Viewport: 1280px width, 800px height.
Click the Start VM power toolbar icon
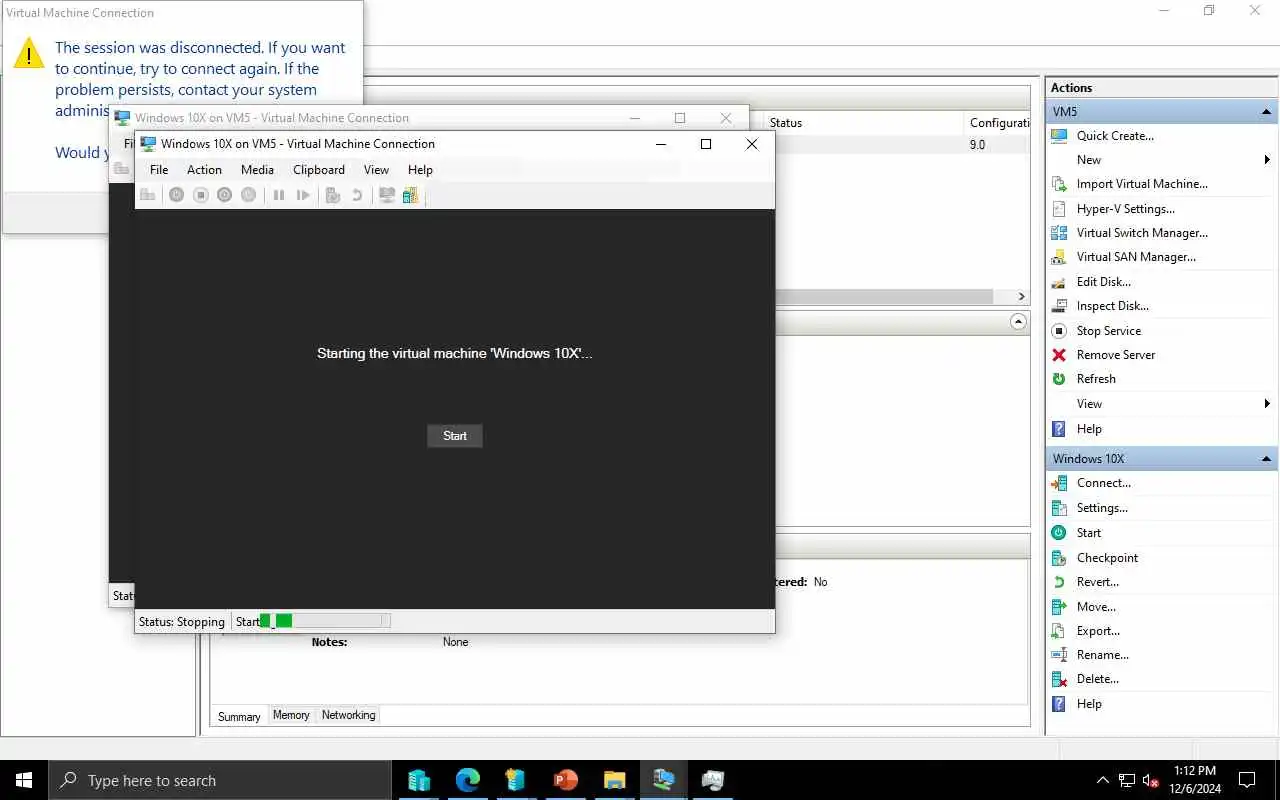click(x=176, y=195)
